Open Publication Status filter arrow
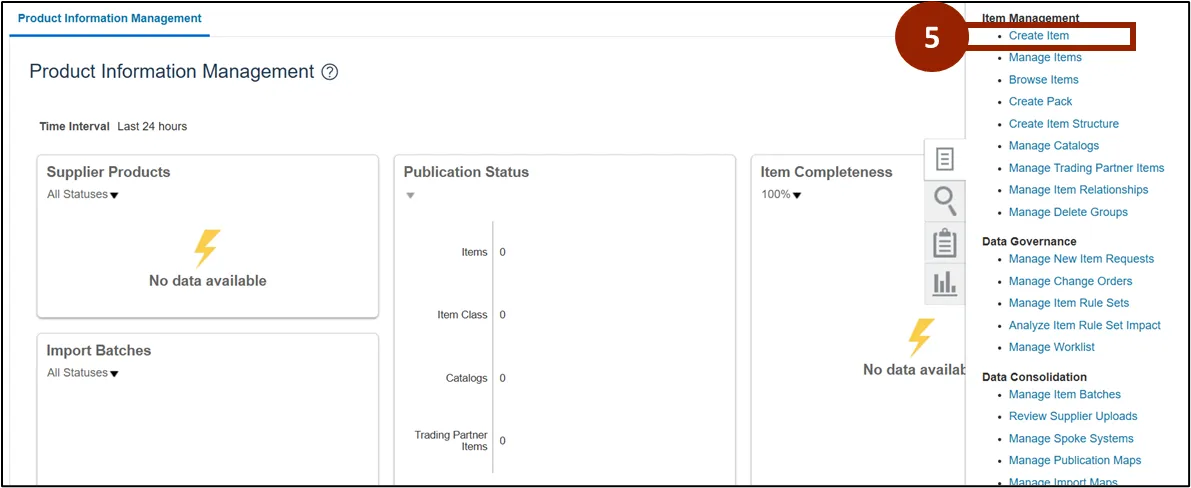Image resolution: width=1191 pixels, height=488 pixels. [x=410, y=195]
